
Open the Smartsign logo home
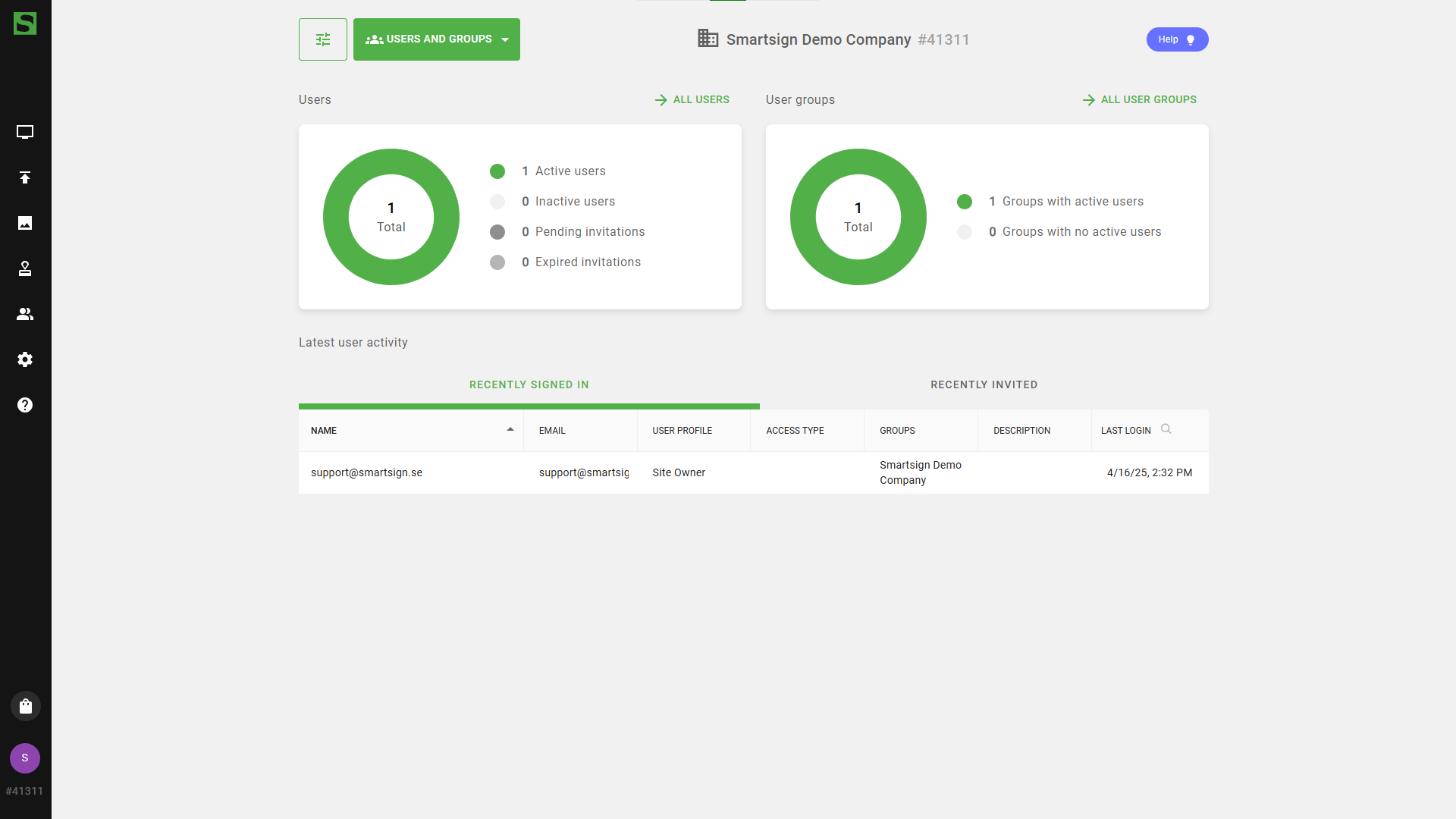tap(25, 24)
